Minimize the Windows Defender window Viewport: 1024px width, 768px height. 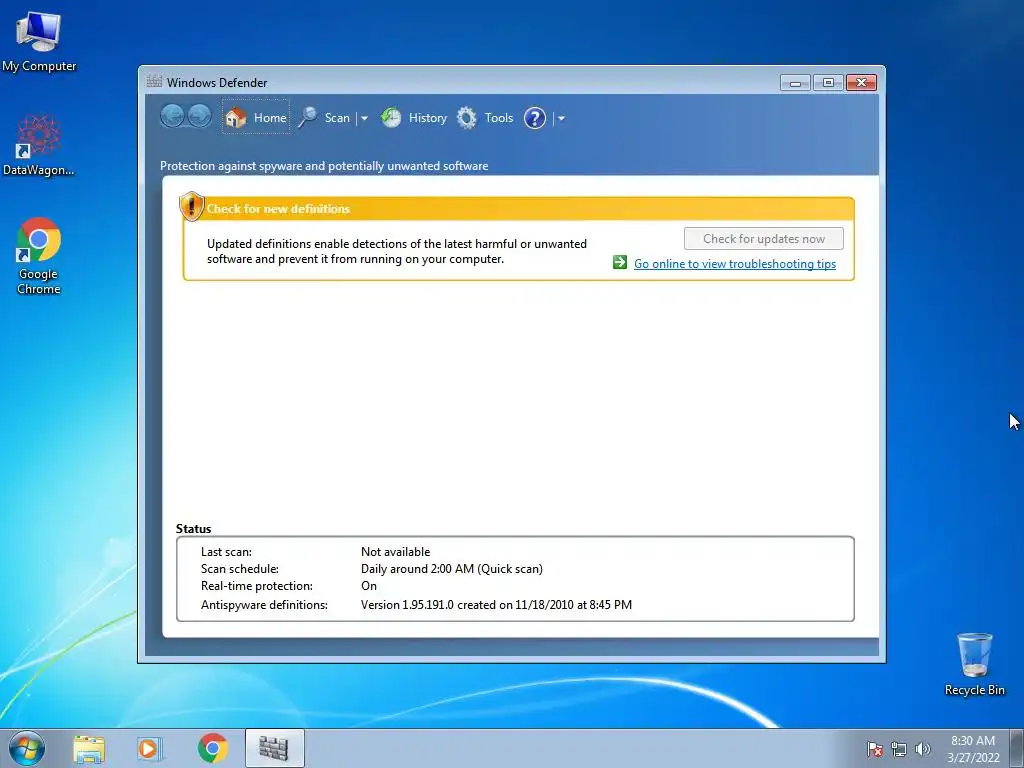[795, 83]
